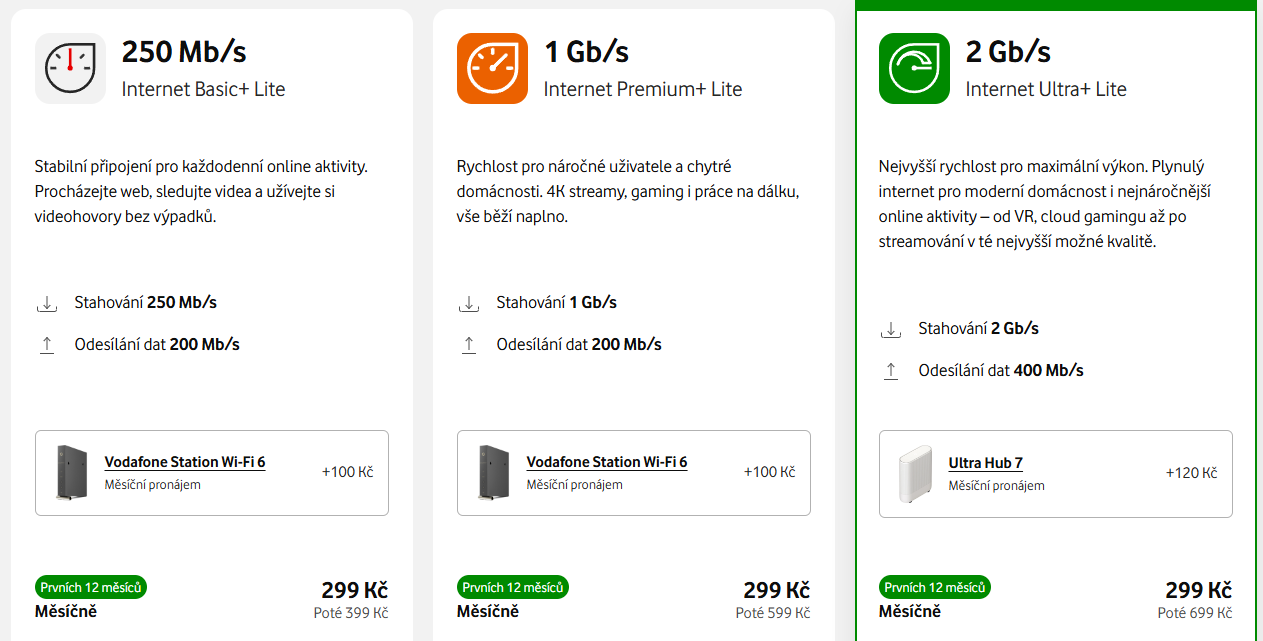
Task: Click 'Prvních 12 měsíců' badge in Premium+ plan
Action: coord(513,587)
